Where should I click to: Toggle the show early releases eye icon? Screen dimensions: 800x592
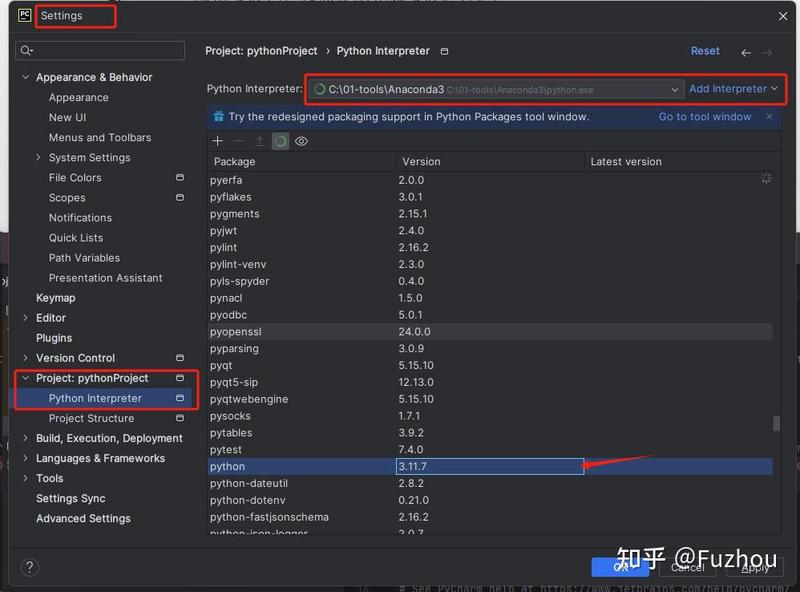302,141
